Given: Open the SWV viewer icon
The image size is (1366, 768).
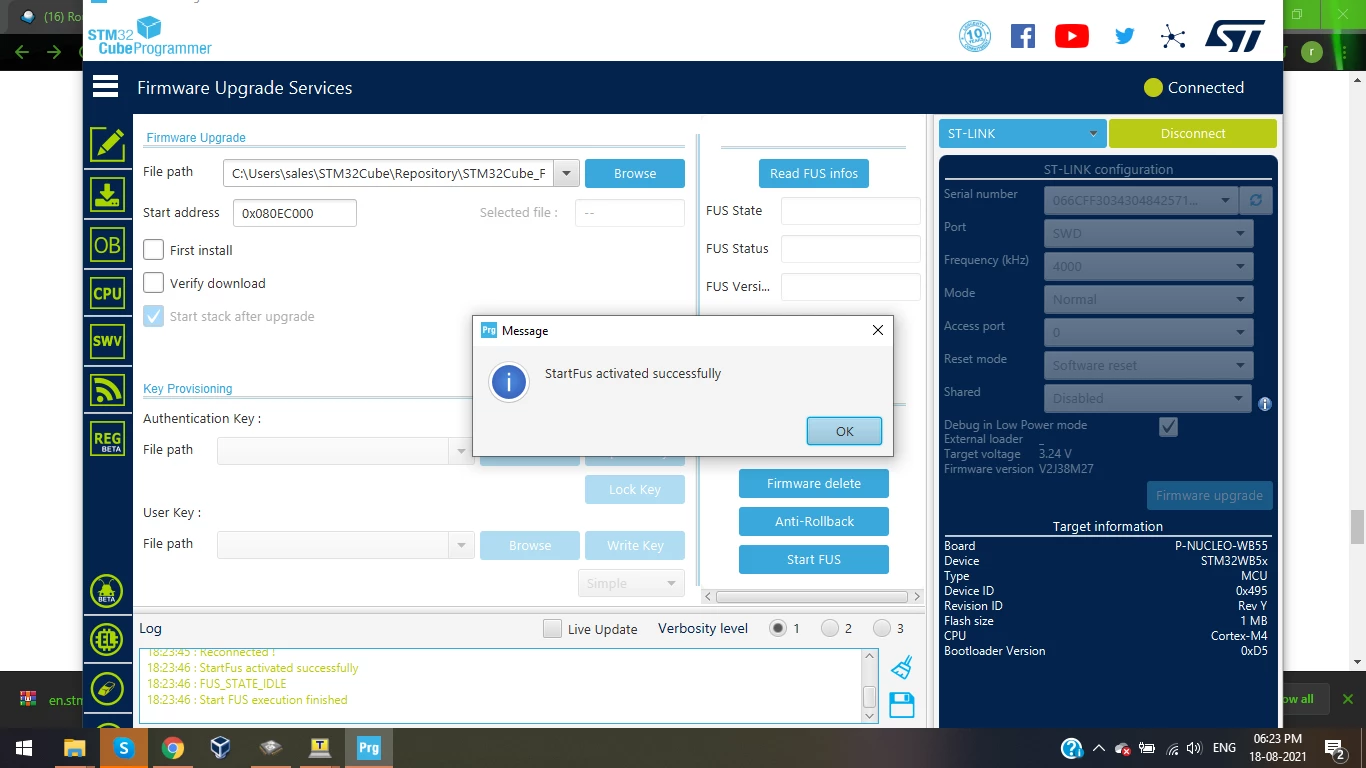Looking at the screenshot, I should [107, 341].
